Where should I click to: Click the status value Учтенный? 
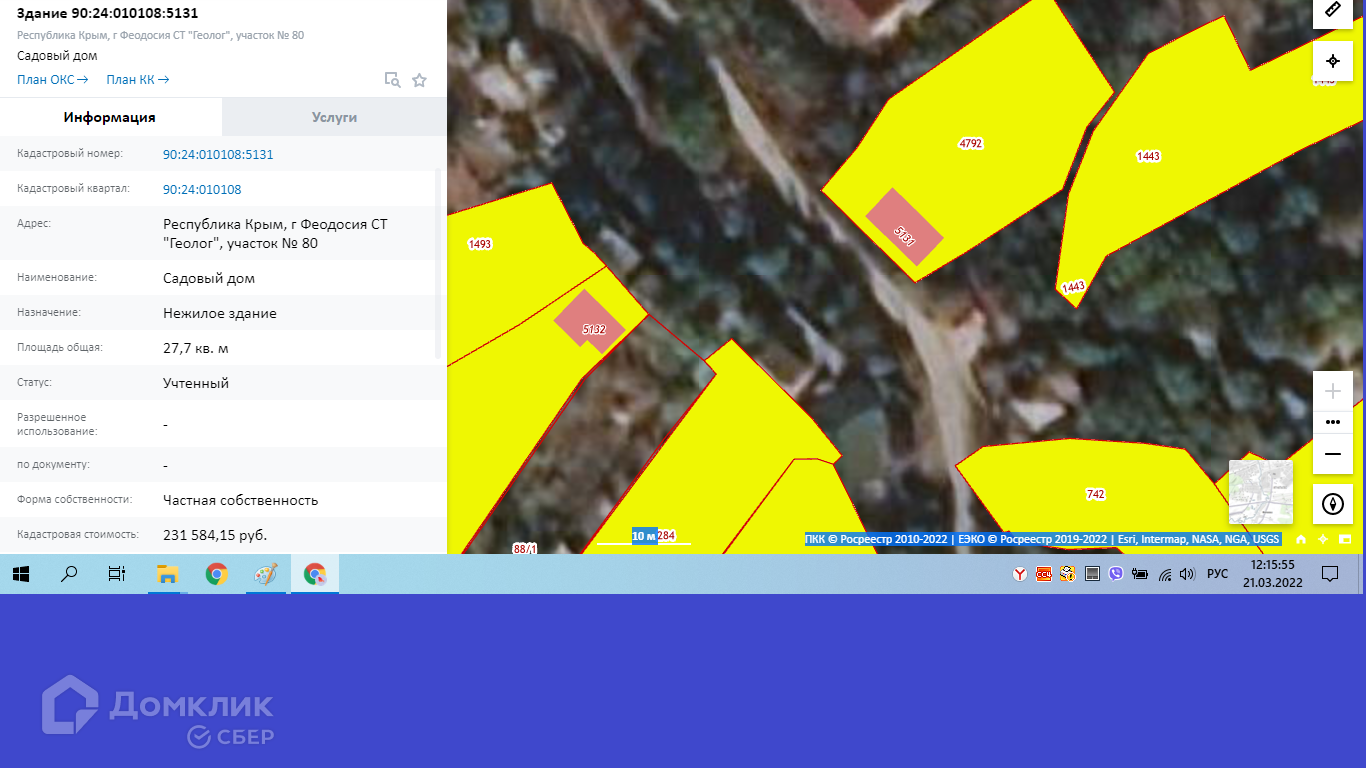(x=196, y=383)
